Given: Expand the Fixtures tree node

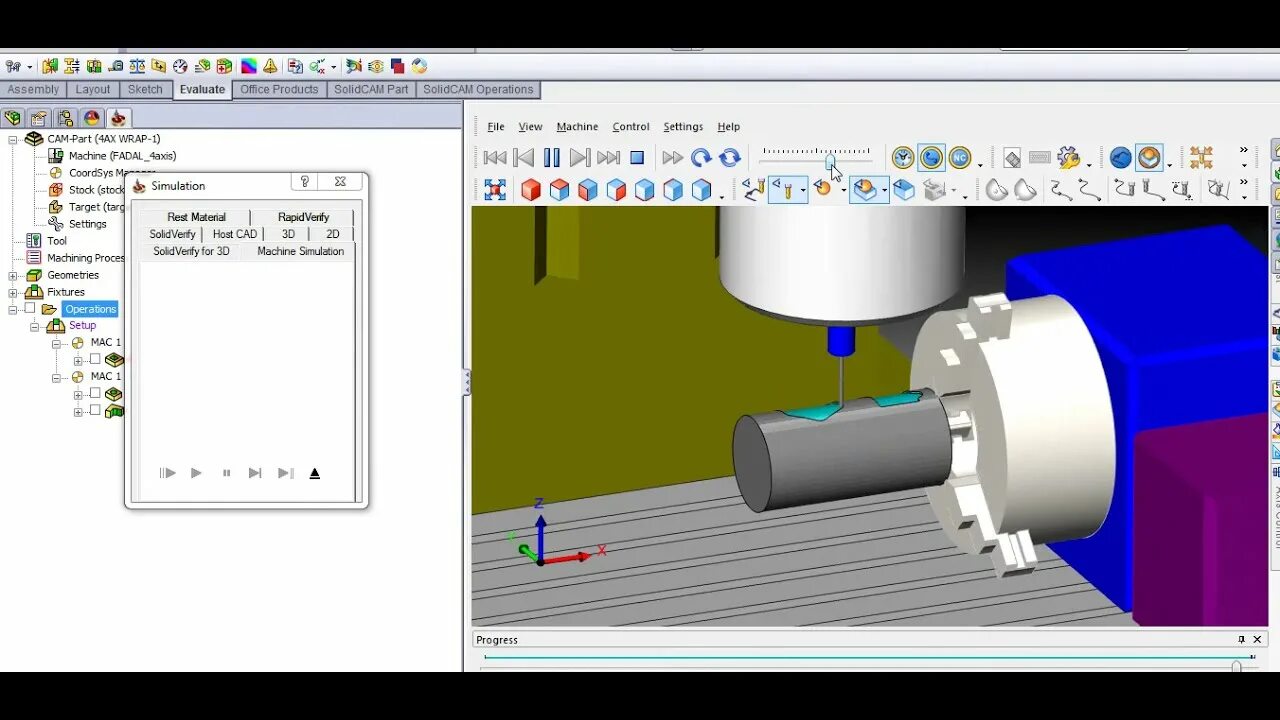Looking at the screenshot, I should [x=13, y=292].
